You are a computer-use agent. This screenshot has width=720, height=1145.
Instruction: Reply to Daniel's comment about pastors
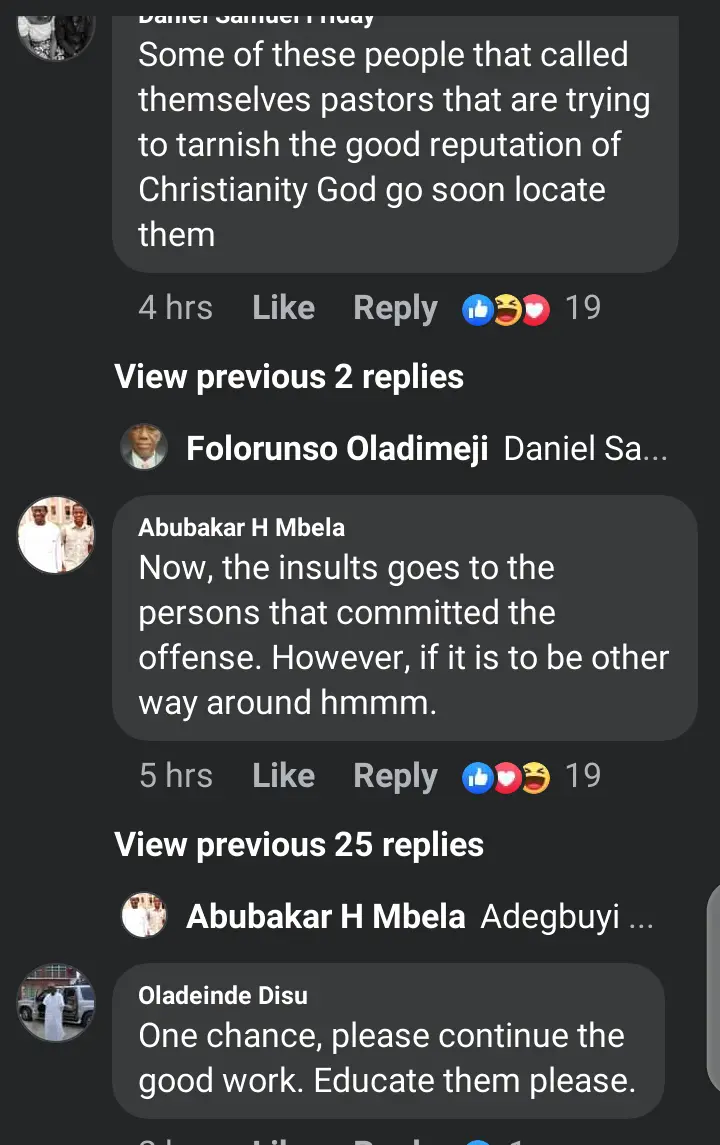395,308
